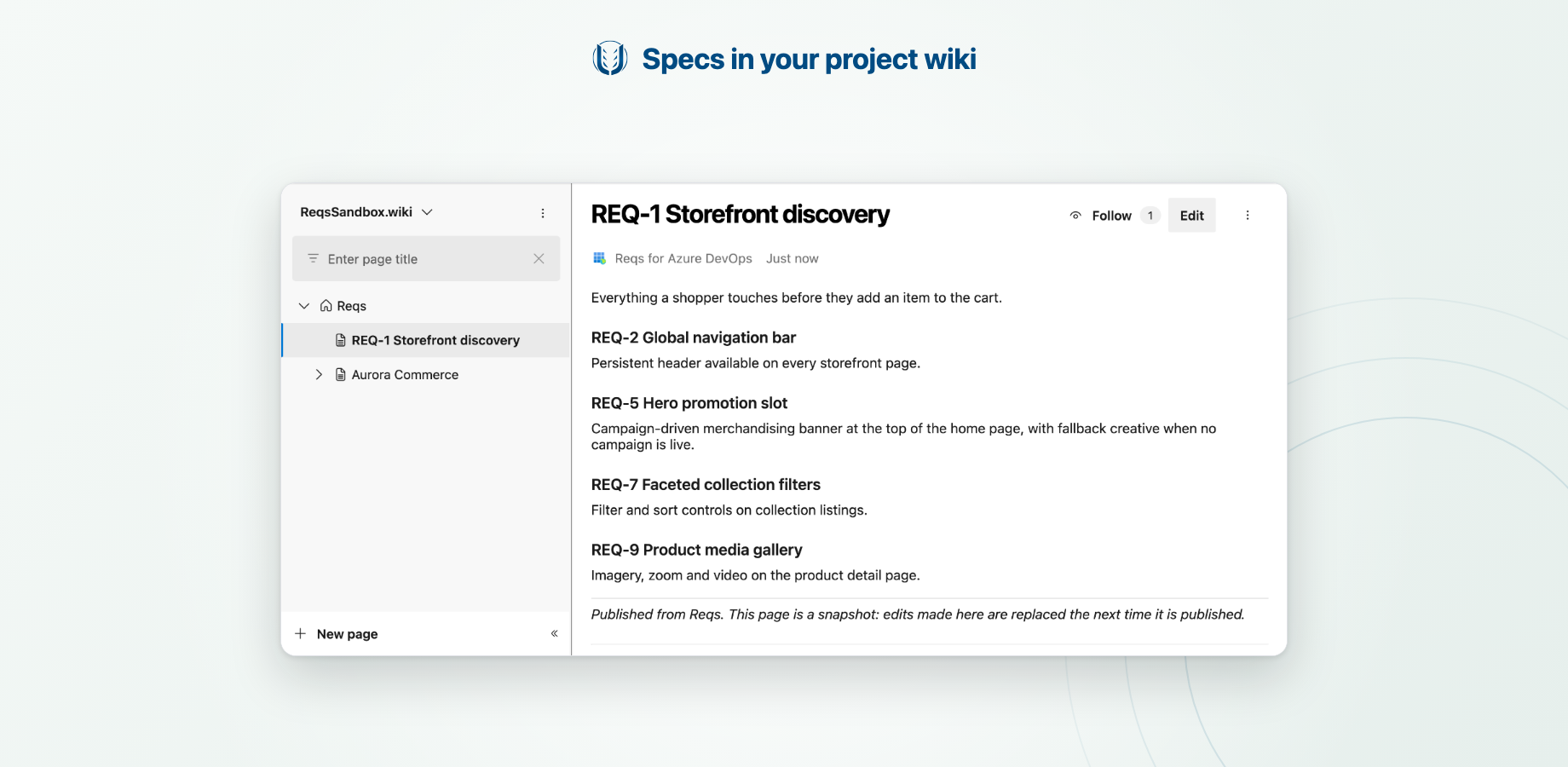Viewport: 1568px width, 767px height.
Task: Select the Reqs root page
Action: tap(351, 306)
